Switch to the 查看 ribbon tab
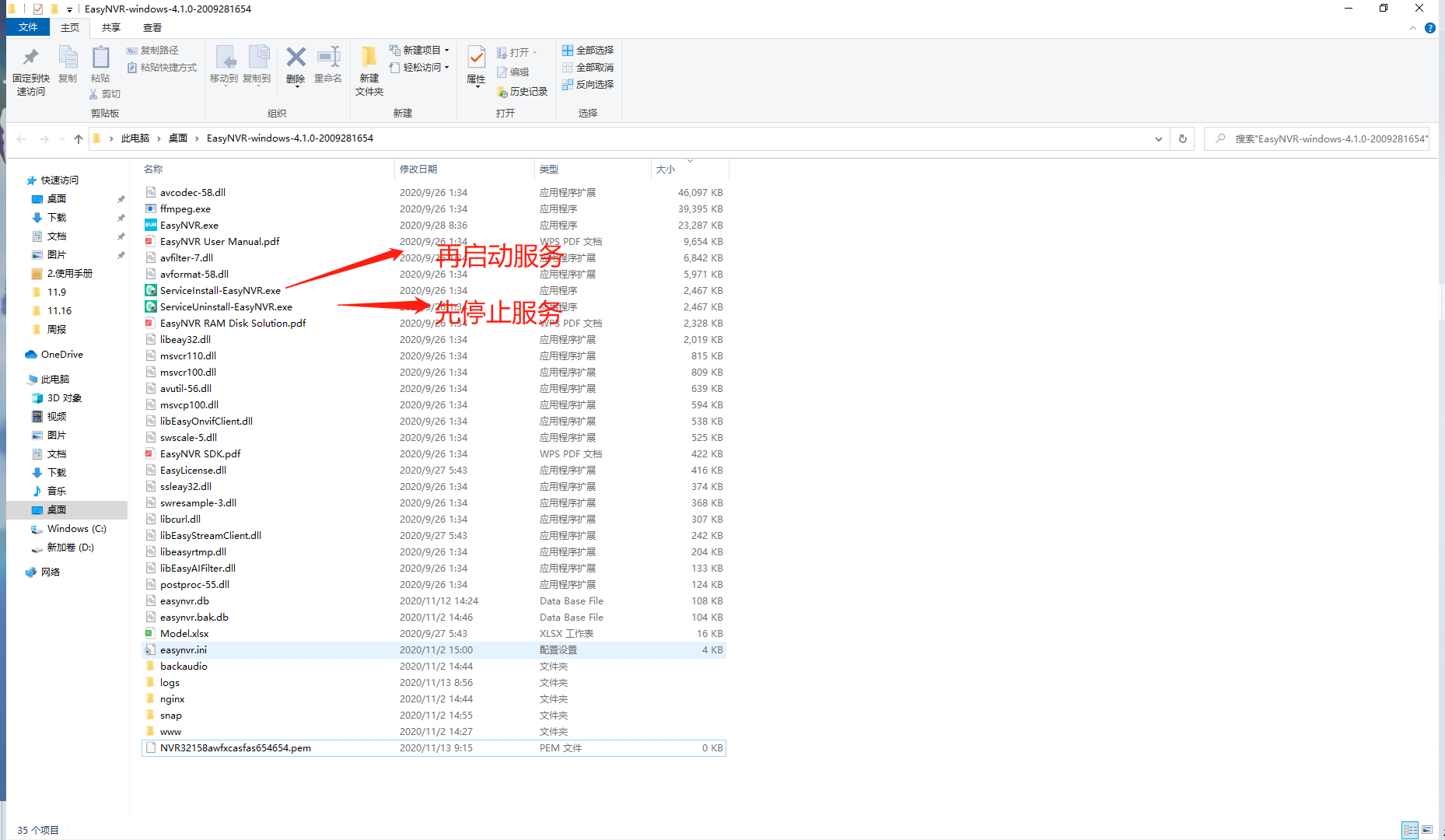This screenshot has width=1445, height=840. coord(152,27)
